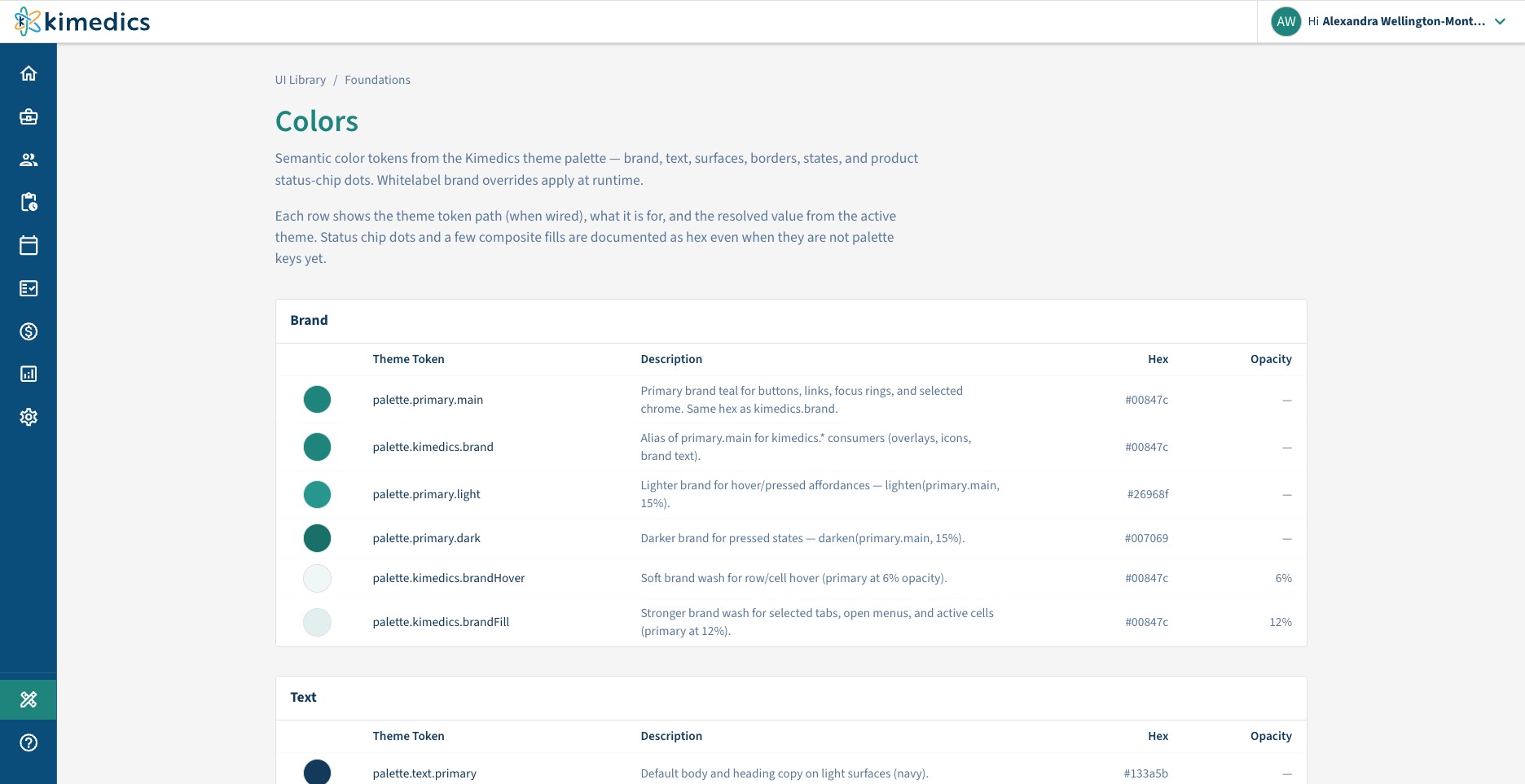
Task: Select the palette.kimedics.brandFill token name
Action: (441, 622)
